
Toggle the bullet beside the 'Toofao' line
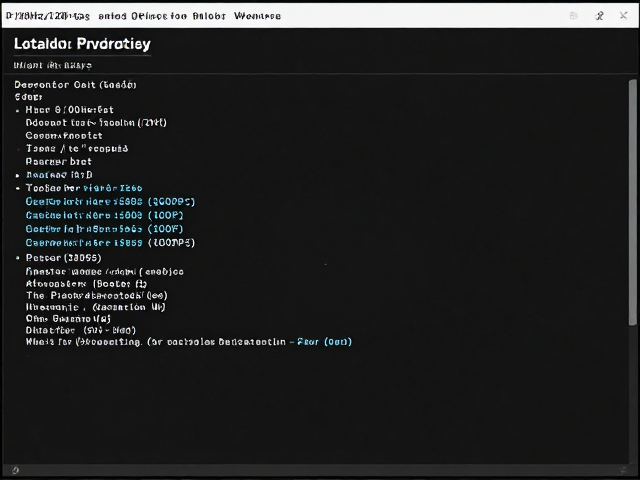point(18,189)
